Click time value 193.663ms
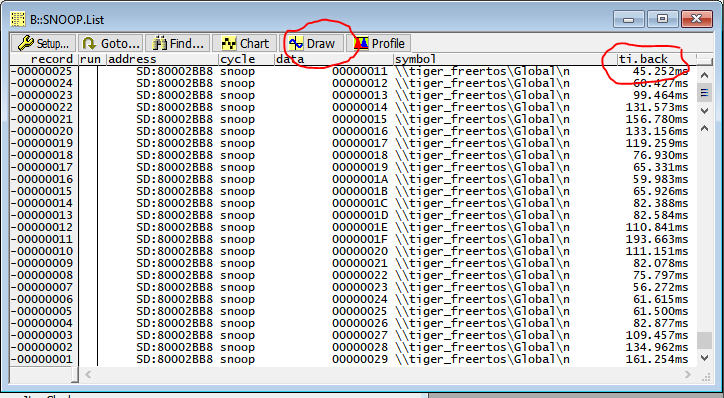 [x=657, y=239]
